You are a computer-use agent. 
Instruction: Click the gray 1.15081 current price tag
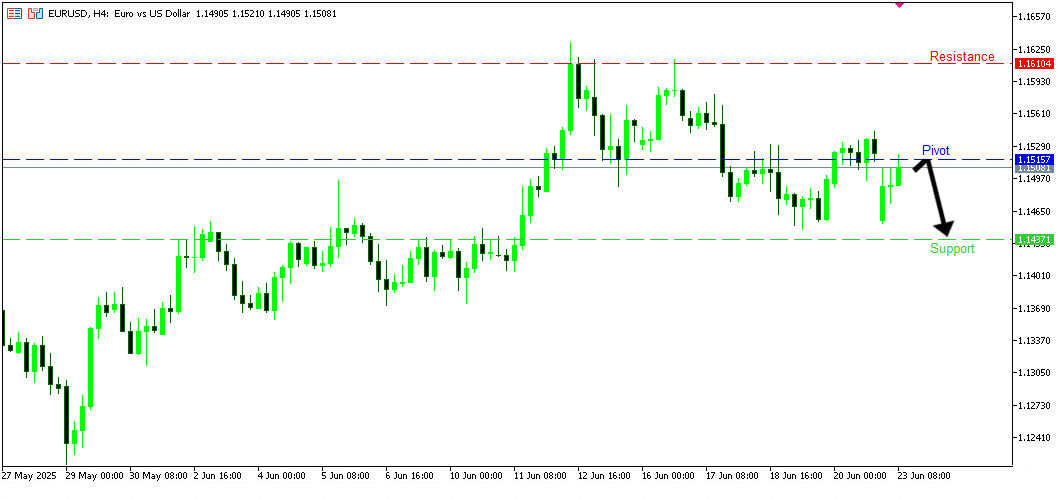coord(1032,169)
